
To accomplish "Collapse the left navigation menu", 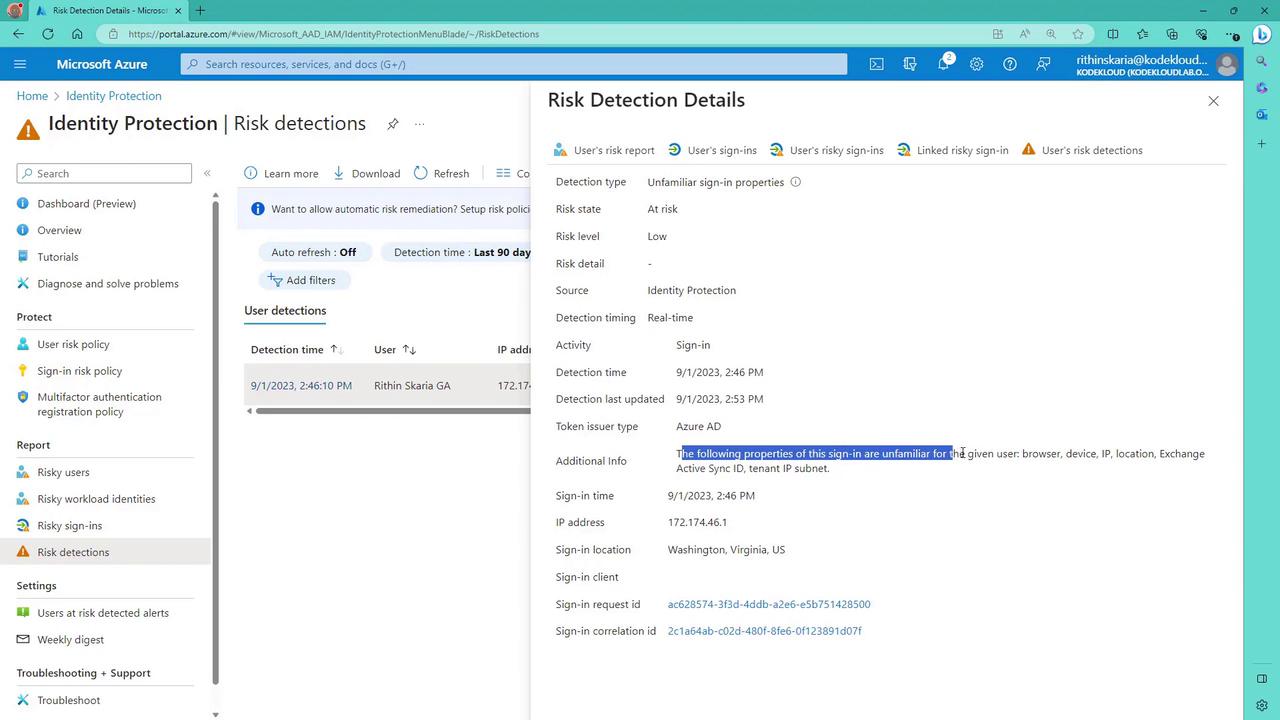I will coord(207,173).
